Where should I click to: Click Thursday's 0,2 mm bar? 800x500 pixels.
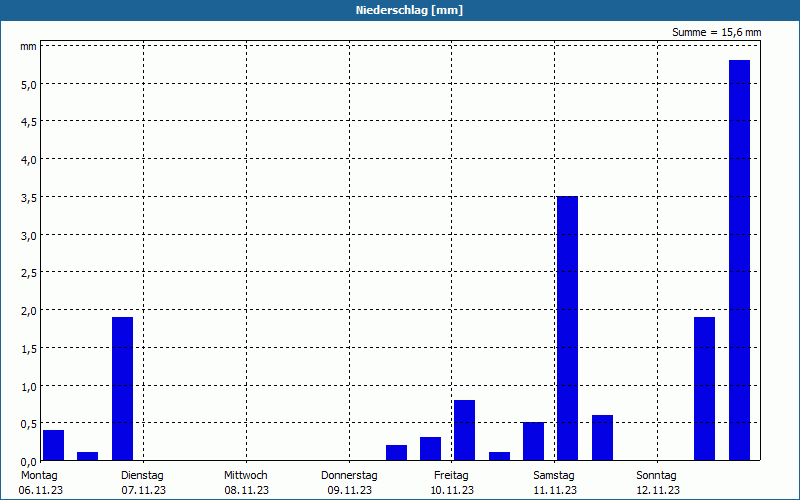396,453
